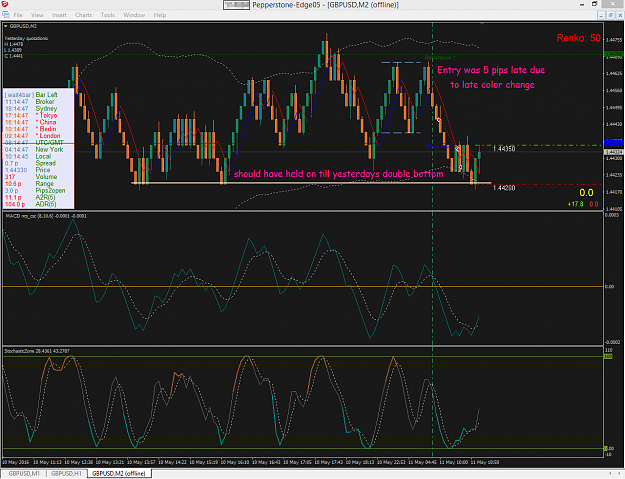Switch to the GBPUSD,M1 chart tab

pyautogui.click(x=24, y=473)
